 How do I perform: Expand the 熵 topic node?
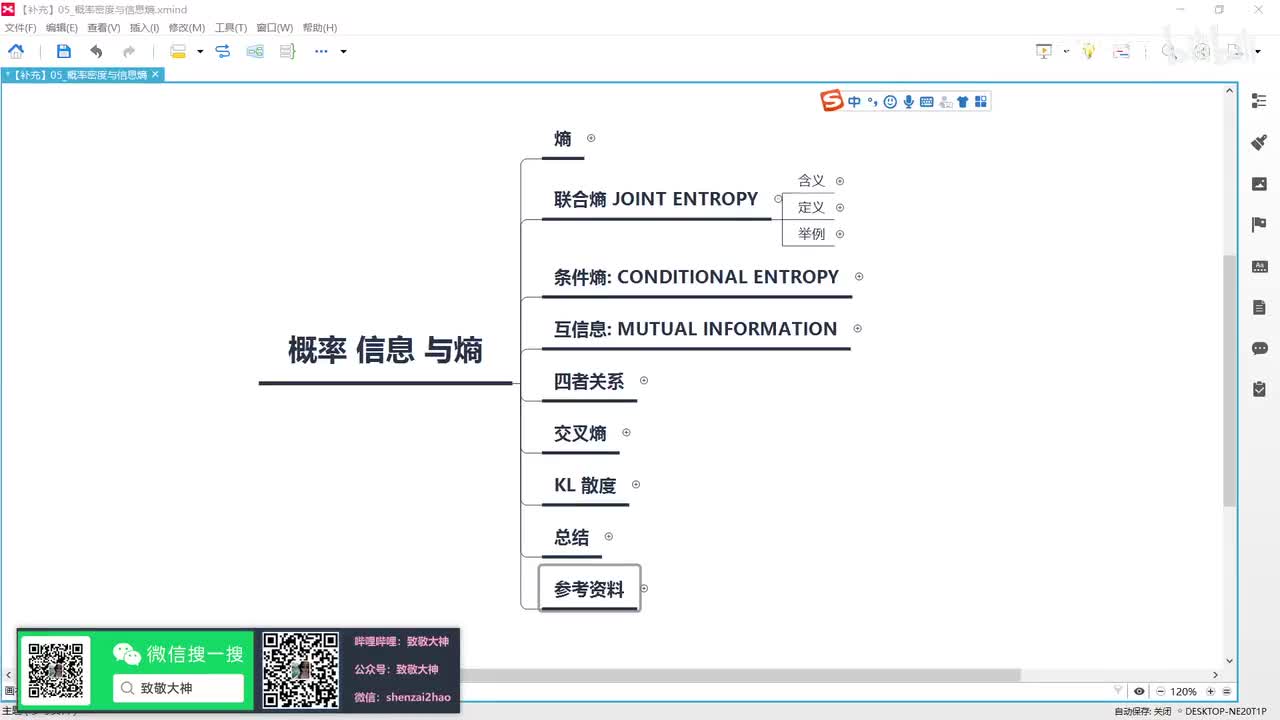click(591, 138)
